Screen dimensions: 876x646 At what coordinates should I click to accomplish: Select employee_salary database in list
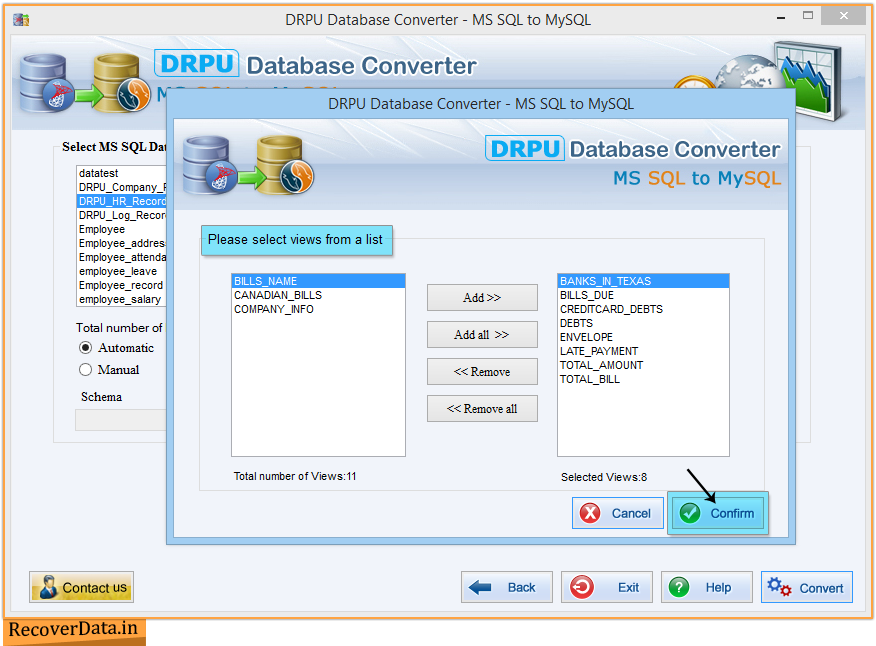pos(121,299)
